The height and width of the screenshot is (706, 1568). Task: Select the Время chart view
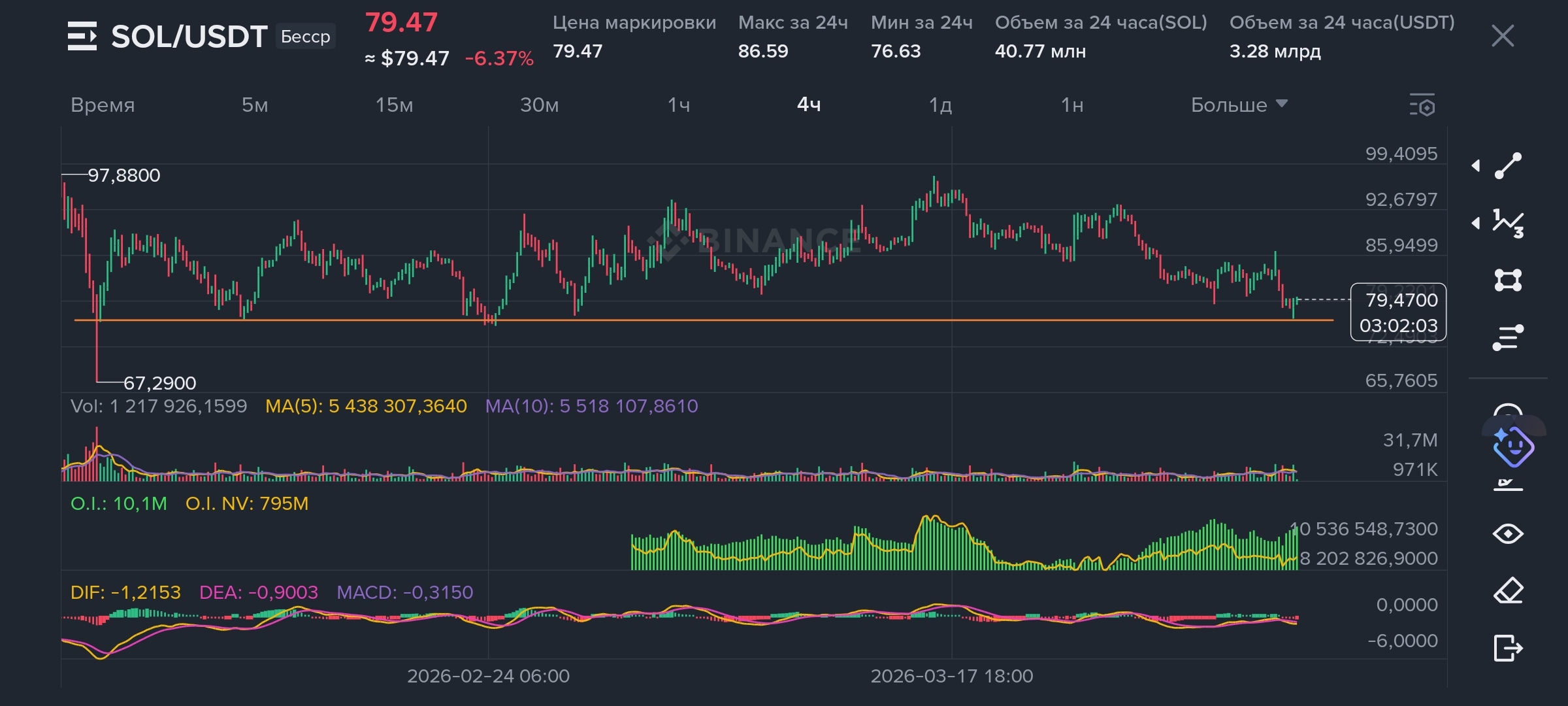pos(103,105)
